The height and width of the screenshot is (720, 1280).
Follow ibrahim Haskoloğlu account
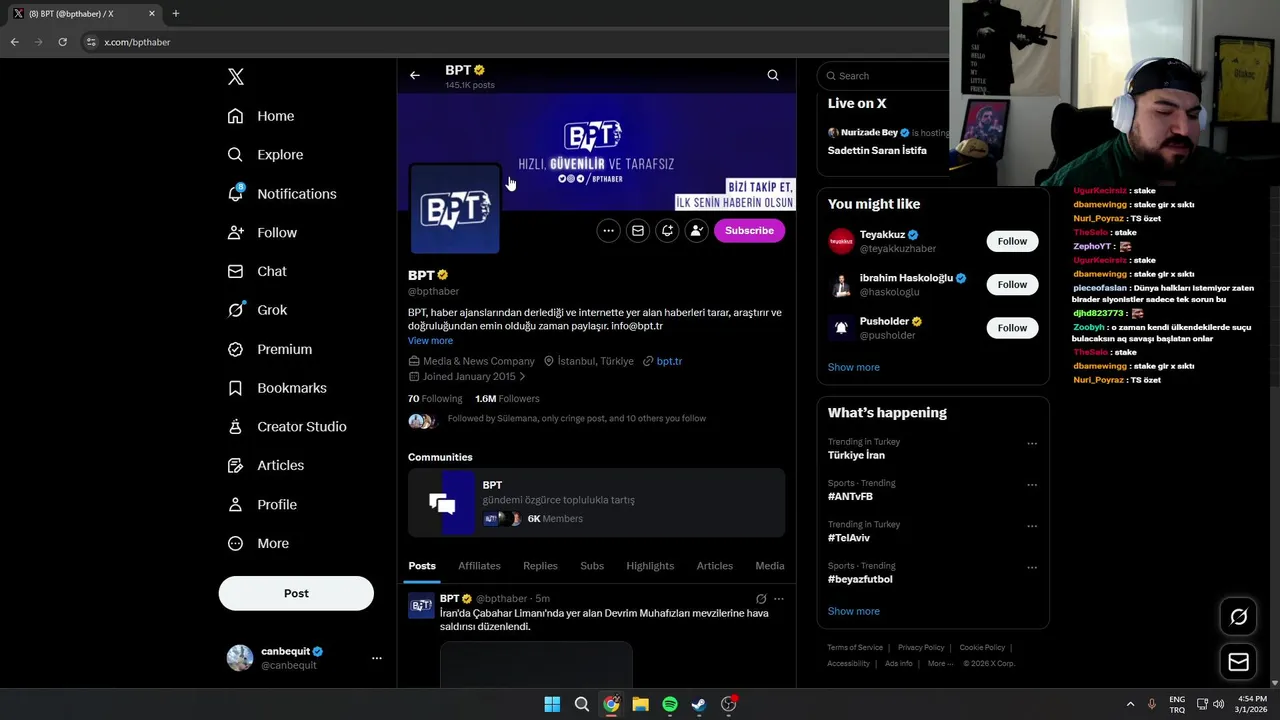point(1012,285)
